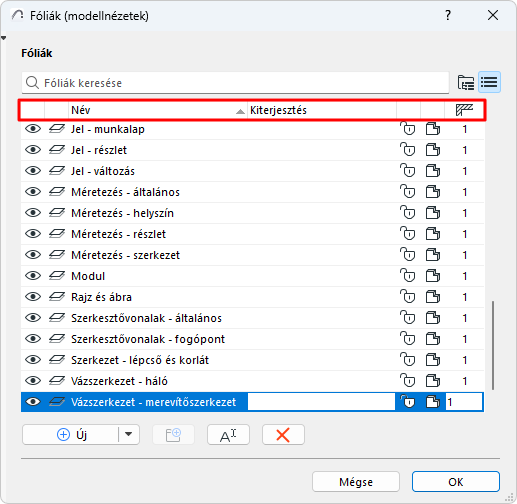517x504 pixels.
Task: Open the Új button dropdown arrow
Action: [x=129, y=434]
